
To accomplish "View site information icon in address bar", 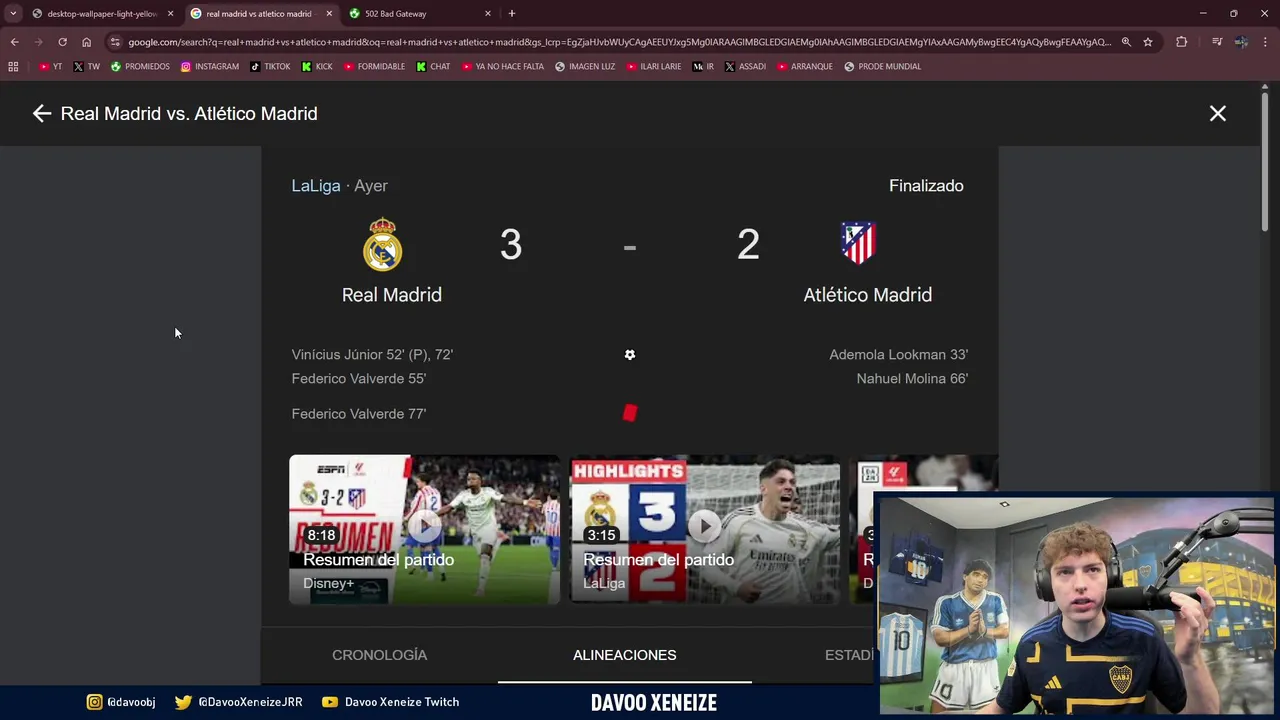I will [x=115, y=42].
